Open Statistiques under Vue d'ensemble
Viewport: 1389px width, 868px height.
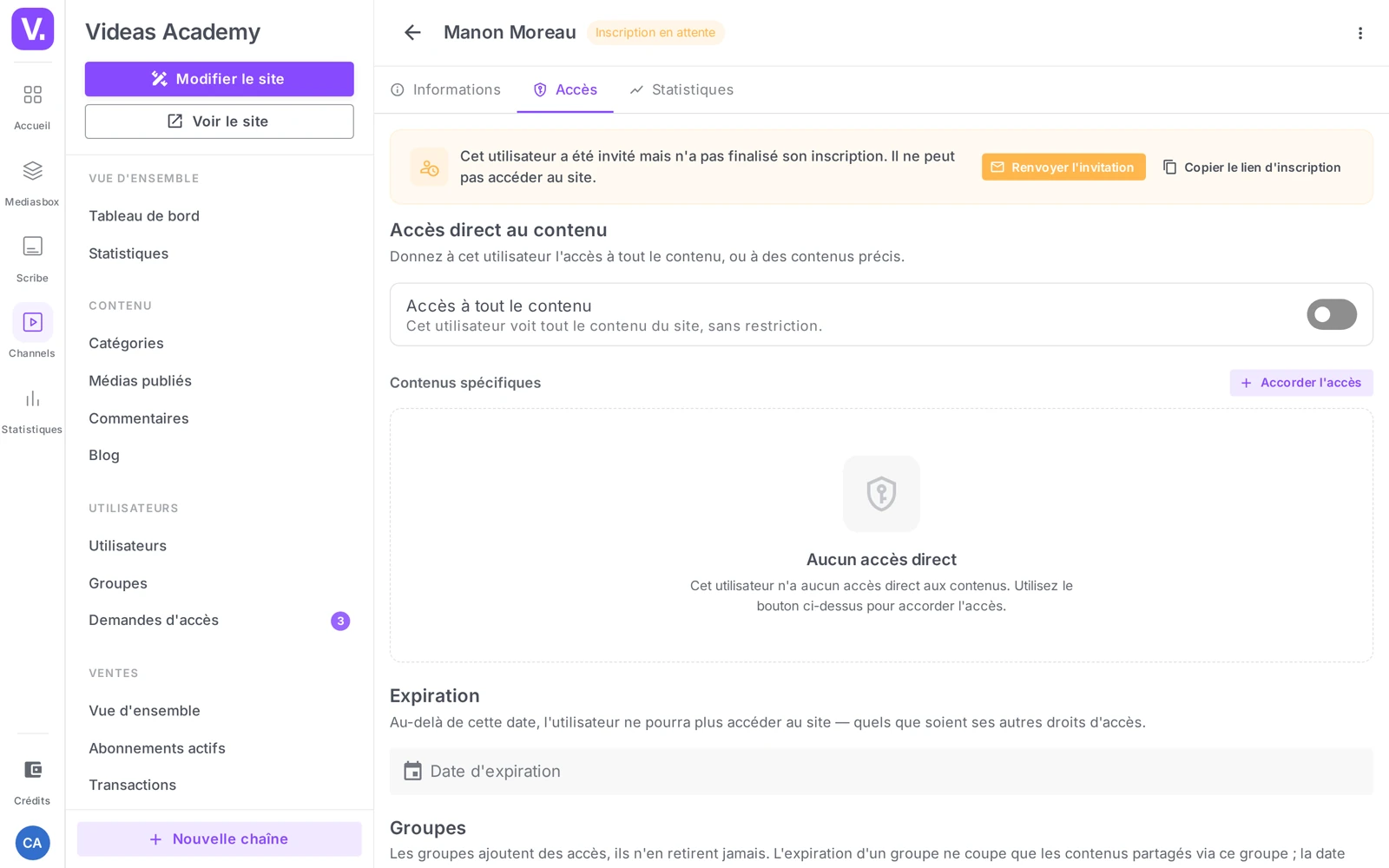pos(128,253)
